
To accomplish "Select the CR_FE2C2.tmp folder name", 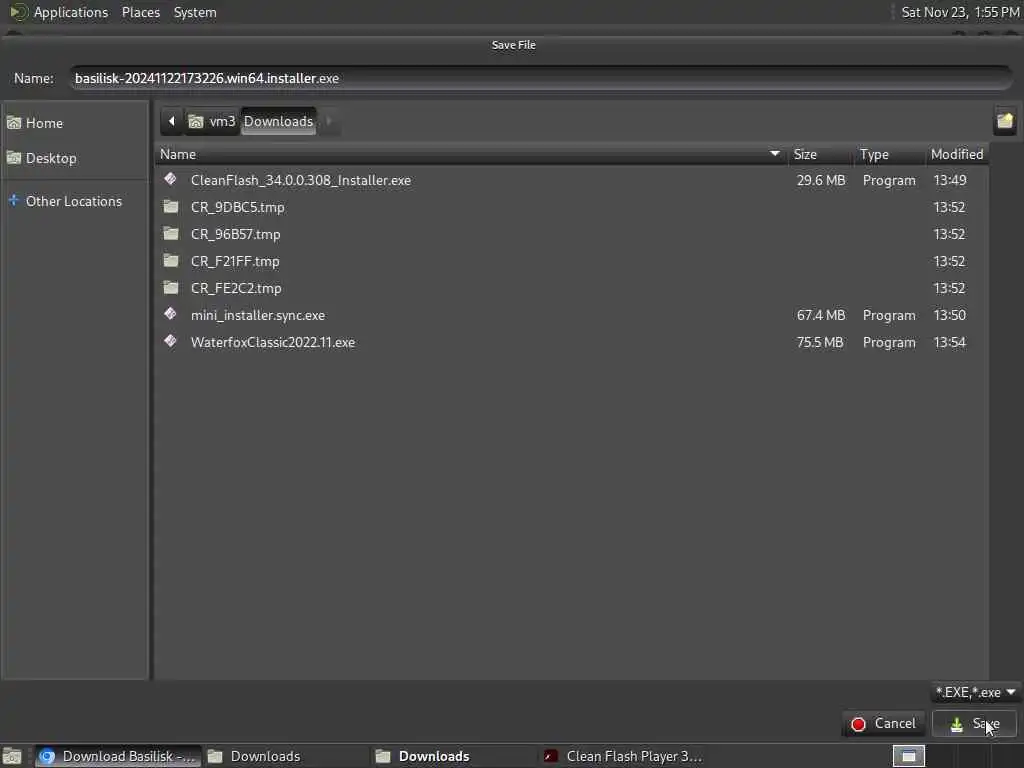I will click(x=236, y=288).
